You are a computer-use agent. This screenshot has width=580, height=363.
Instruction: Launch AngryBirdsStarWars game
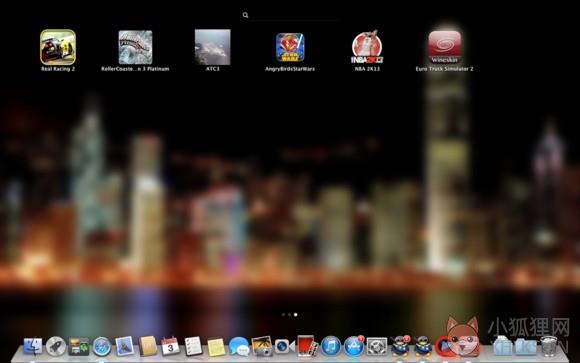[290, 47]
